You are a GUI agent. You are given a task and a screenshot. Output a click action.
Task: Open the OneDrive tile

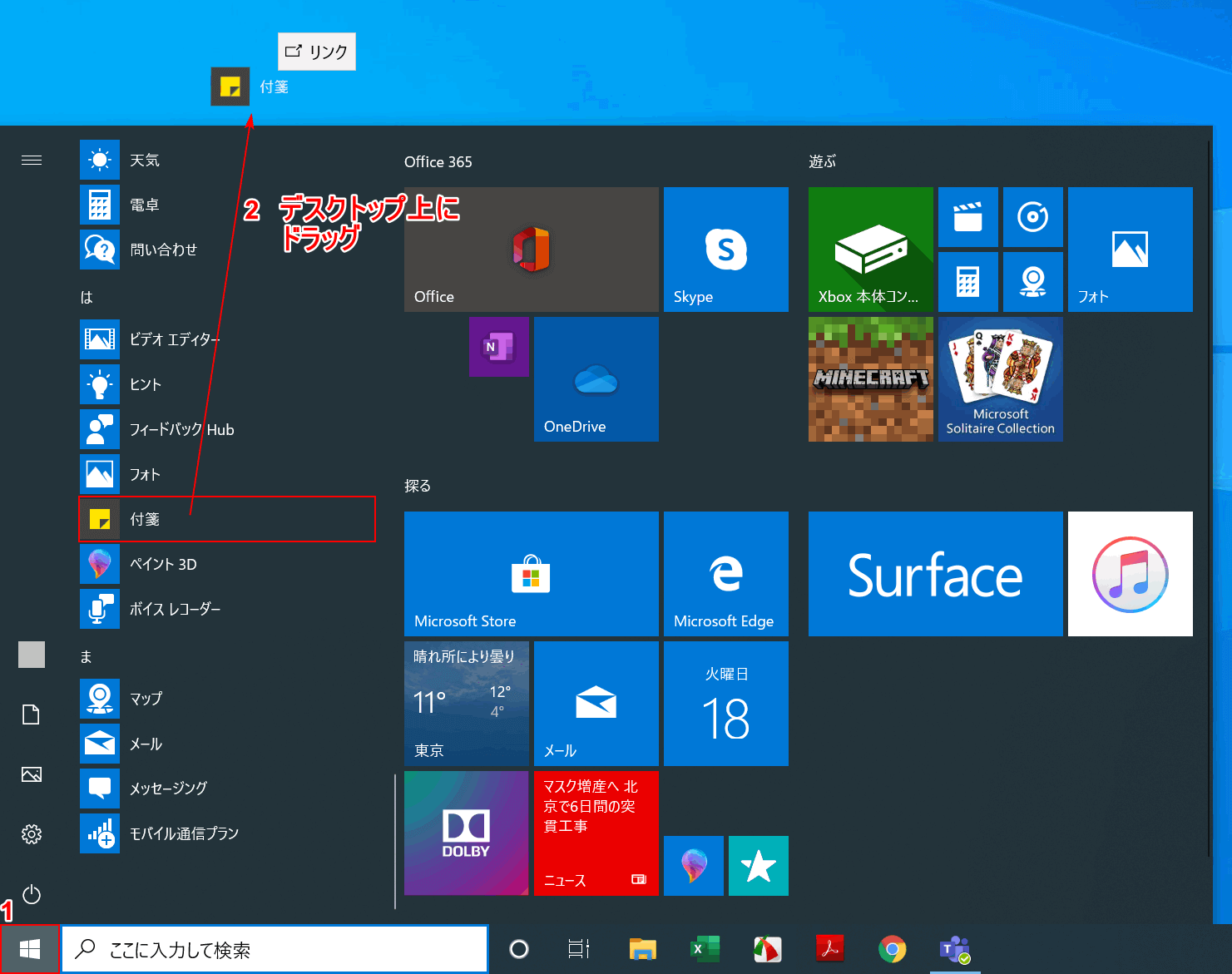[596, 379]
